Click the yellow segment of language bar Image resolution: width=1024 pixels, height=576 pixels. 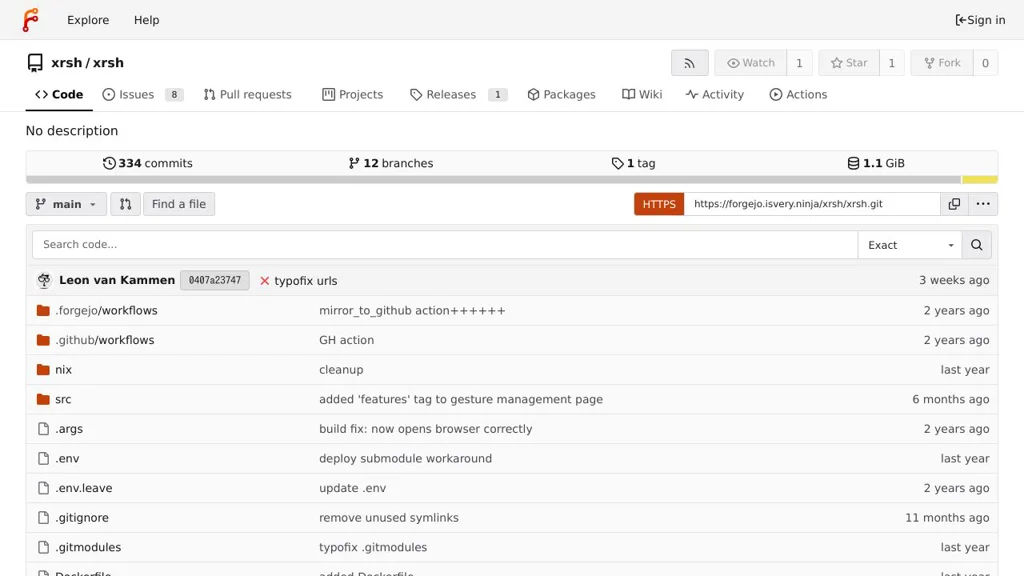980,180
